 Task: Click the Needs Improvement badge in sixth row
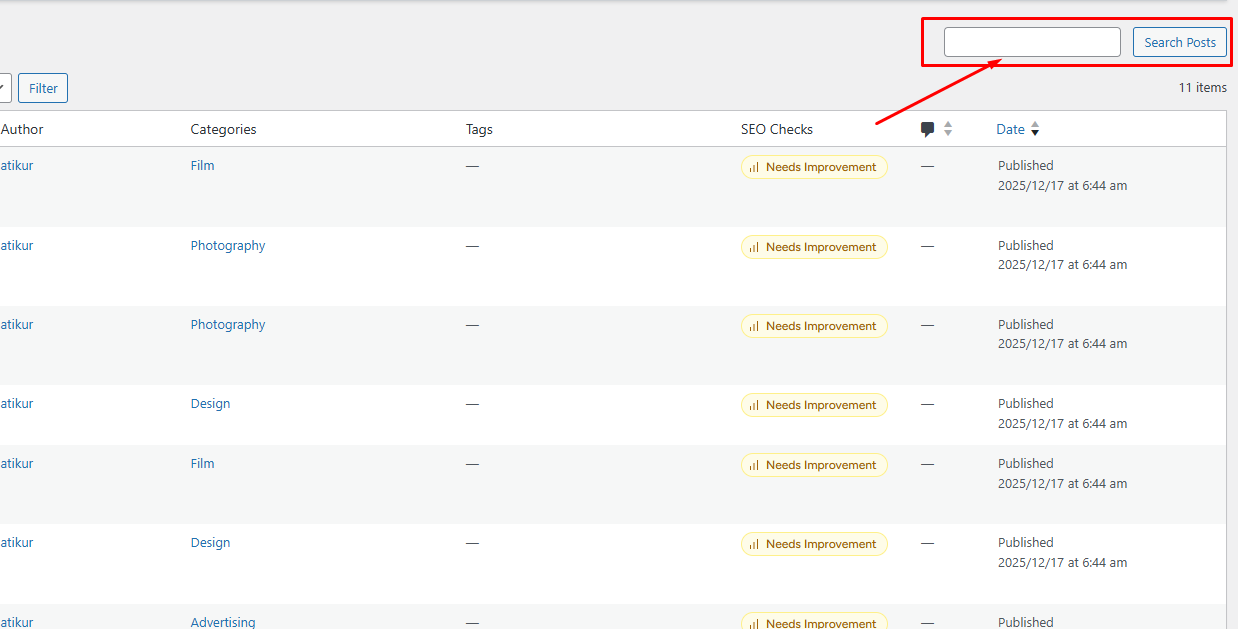814,544
